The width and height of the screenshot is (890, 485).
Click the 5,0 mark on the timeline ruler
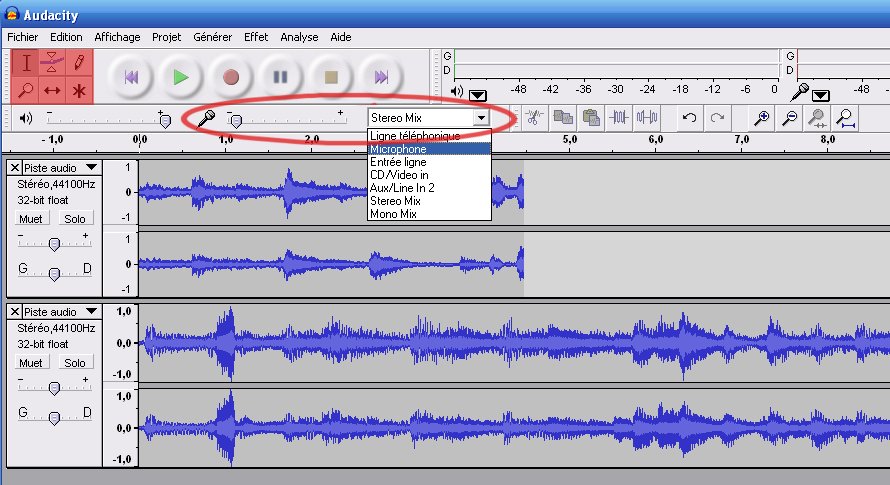point(569,139)
